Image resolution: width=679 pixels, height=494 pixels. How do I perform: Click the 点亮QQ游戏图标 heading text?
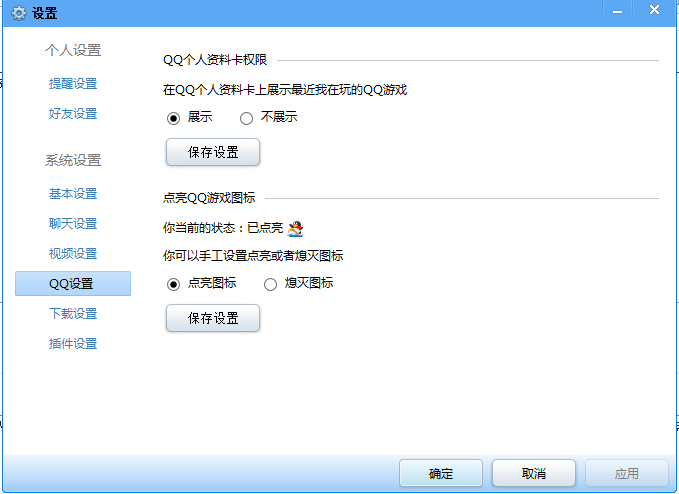209,198
